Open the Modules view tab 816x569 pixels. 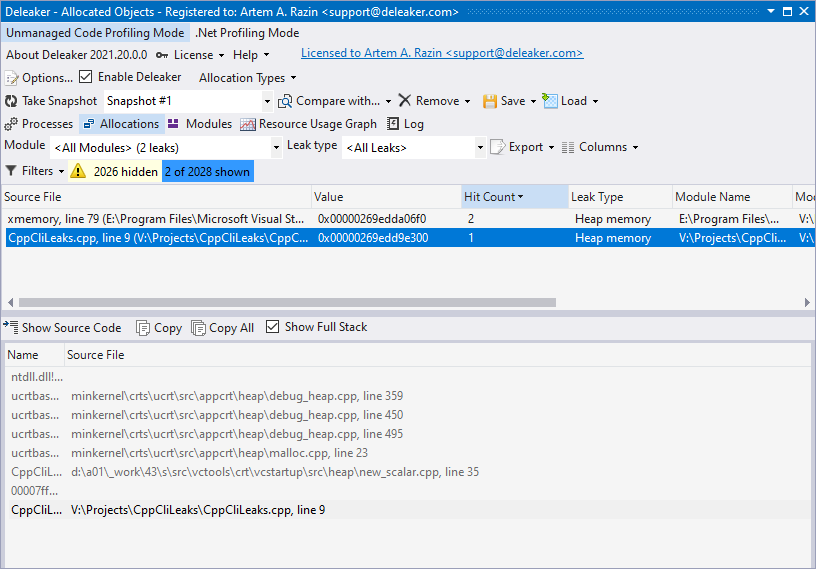click(200, 124)
